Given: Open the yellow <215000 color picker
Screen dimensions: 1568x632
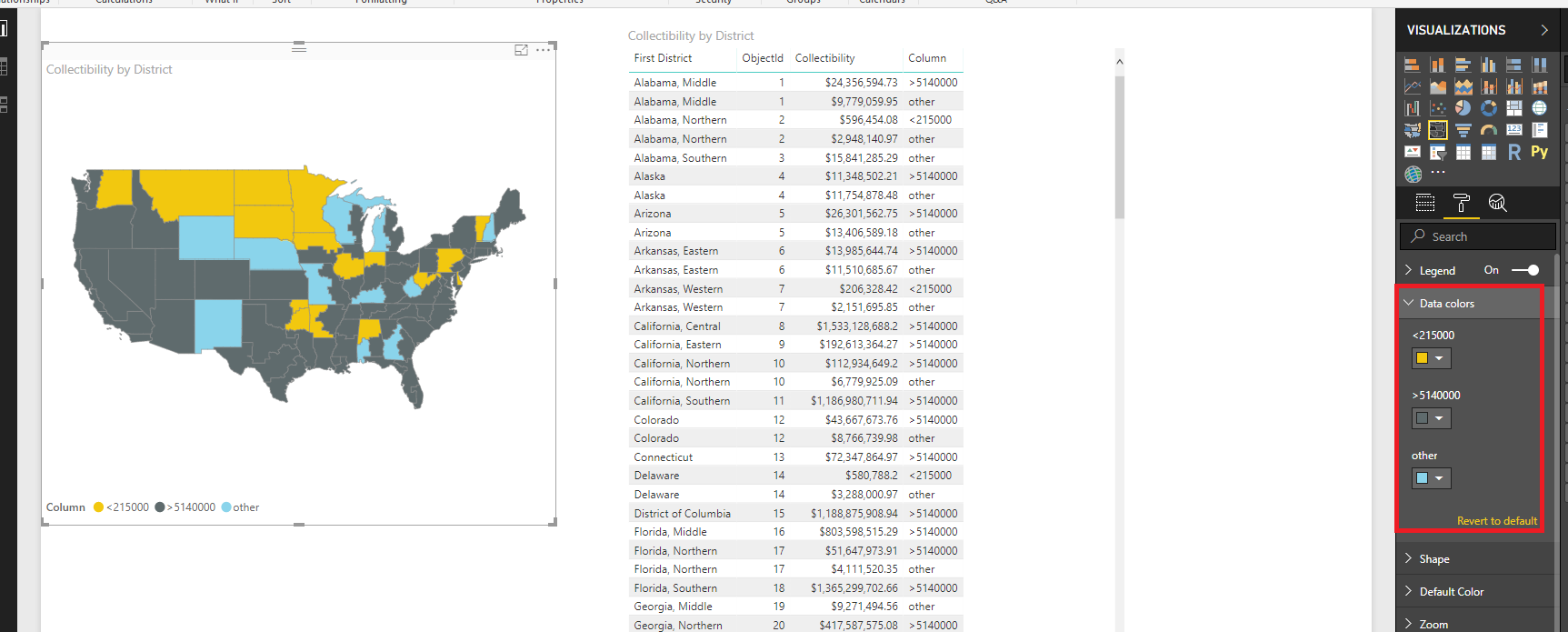Looking at the screenshot, I should pyautogui.click(x=1432, y=358).
